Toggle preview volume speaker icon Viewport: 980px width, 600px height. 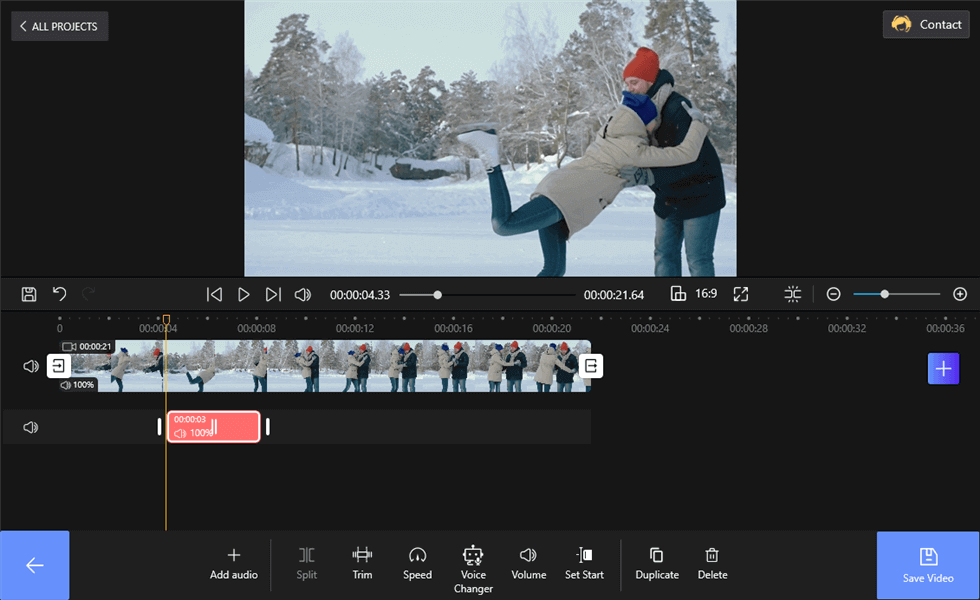(302, 294)
